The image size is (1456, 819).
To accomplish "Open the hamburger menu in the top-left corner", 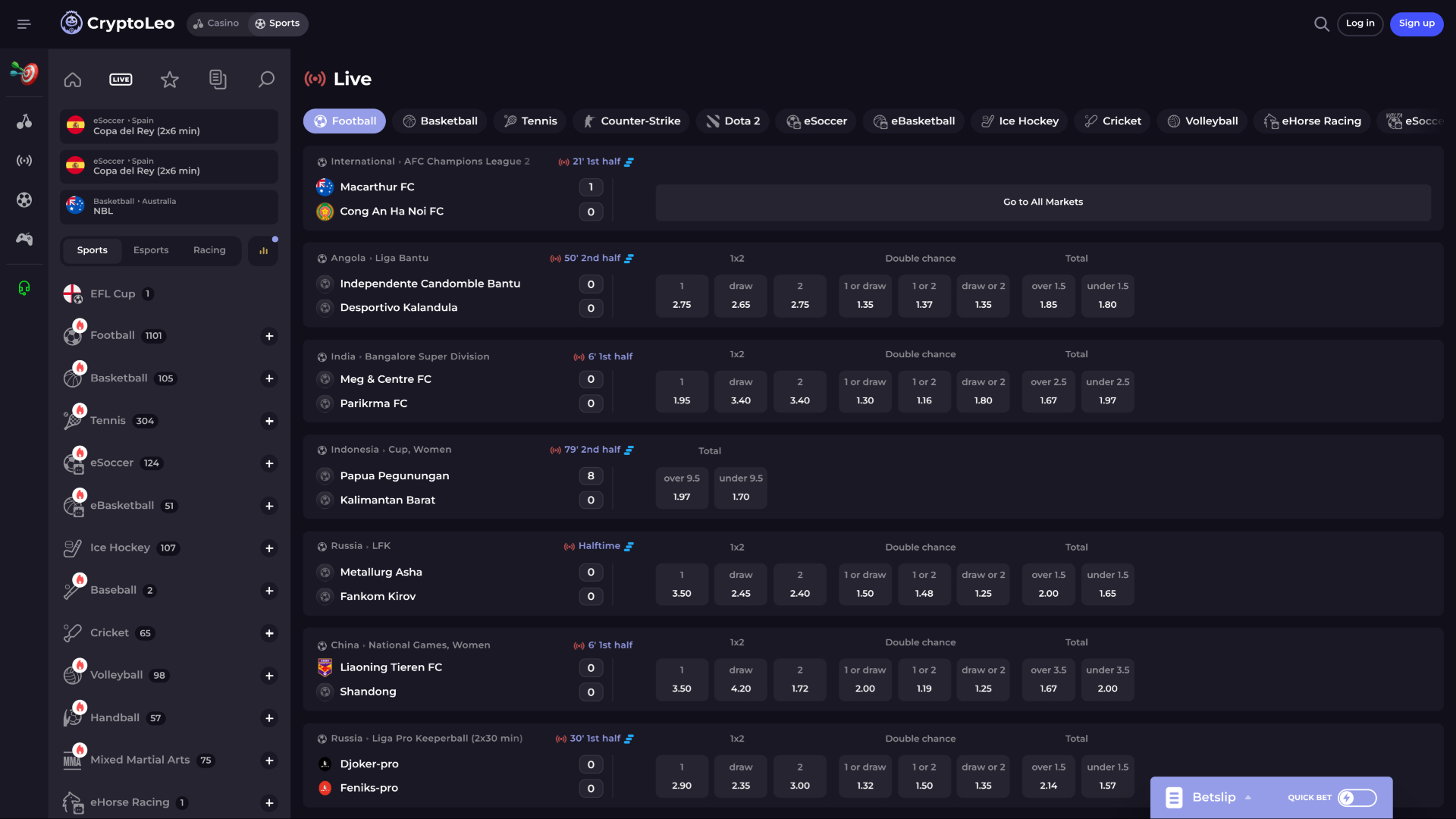I will coord(23,24).
